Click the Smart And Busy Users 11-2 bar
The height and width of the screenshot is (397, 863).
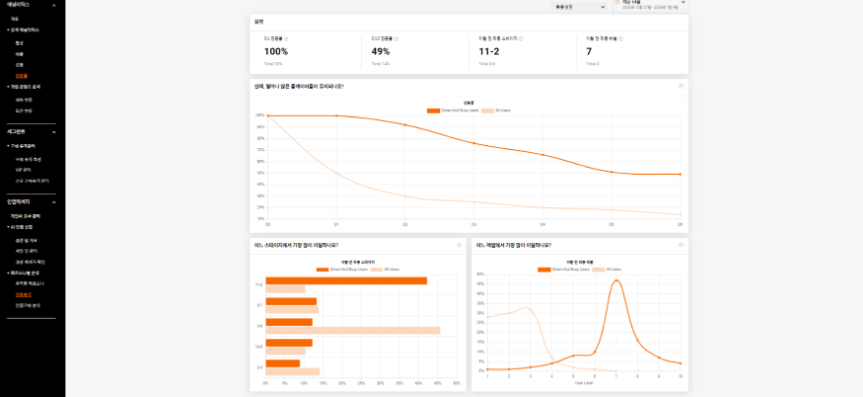(x=346, y=281)
